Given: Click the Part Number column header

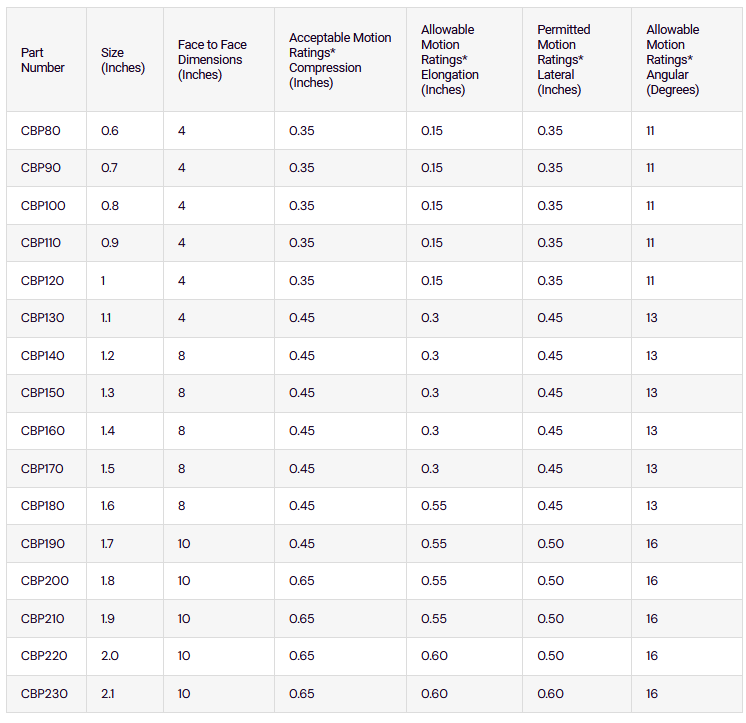Looking at the screenshot, I should [x=43, y=60].
